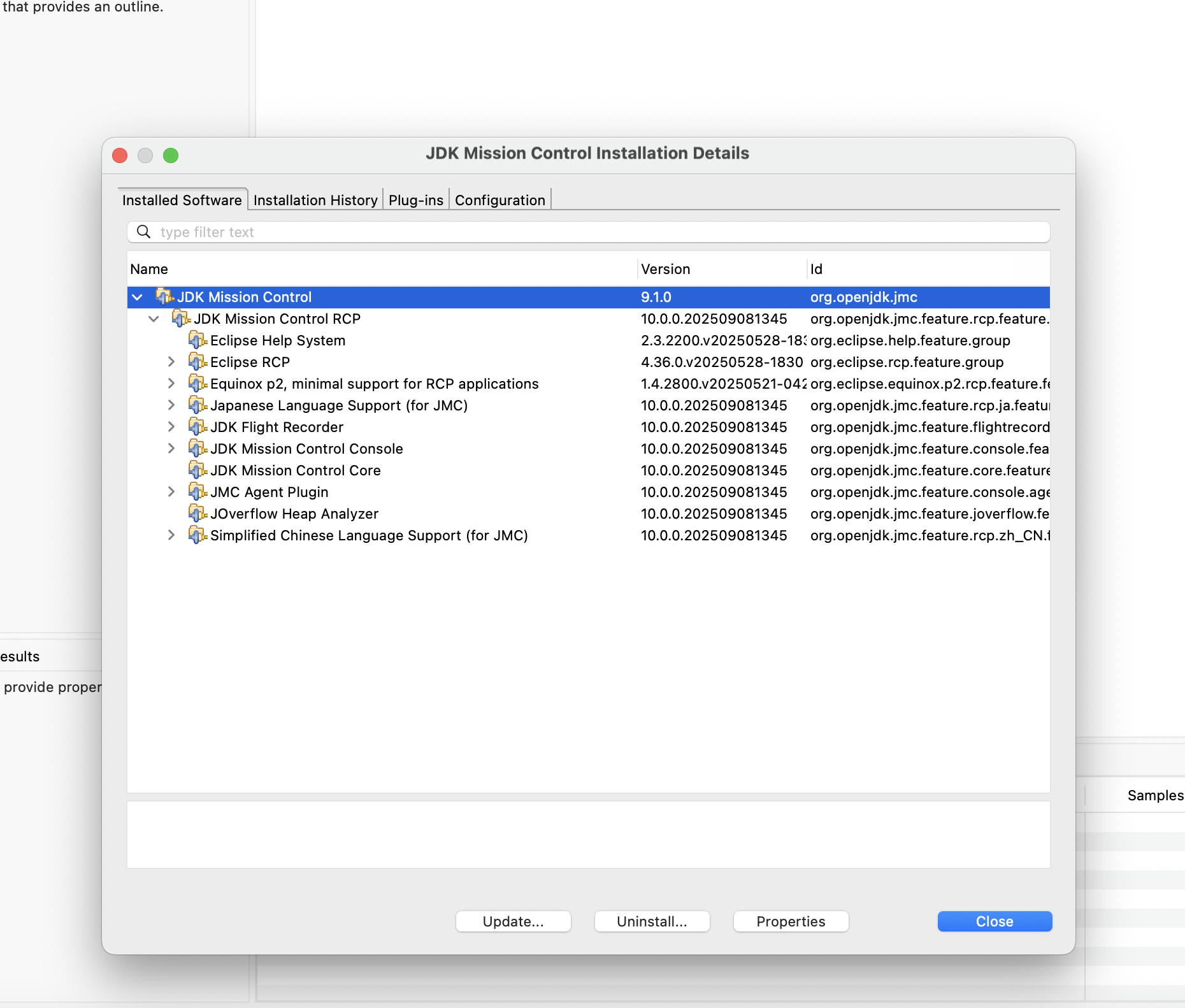Image resolution: width=1185 pixels, height=1008 pixels.
Task: Collapse the JDK Mission Control root node
Action: pos(137,298)
